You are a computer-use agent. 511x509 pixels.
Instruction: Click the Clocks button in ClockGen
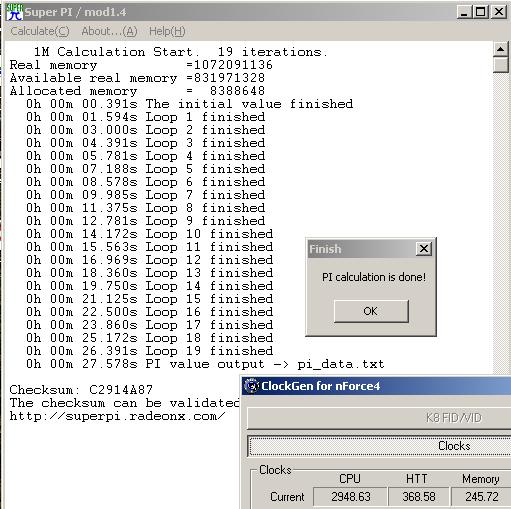click(379, 446)
